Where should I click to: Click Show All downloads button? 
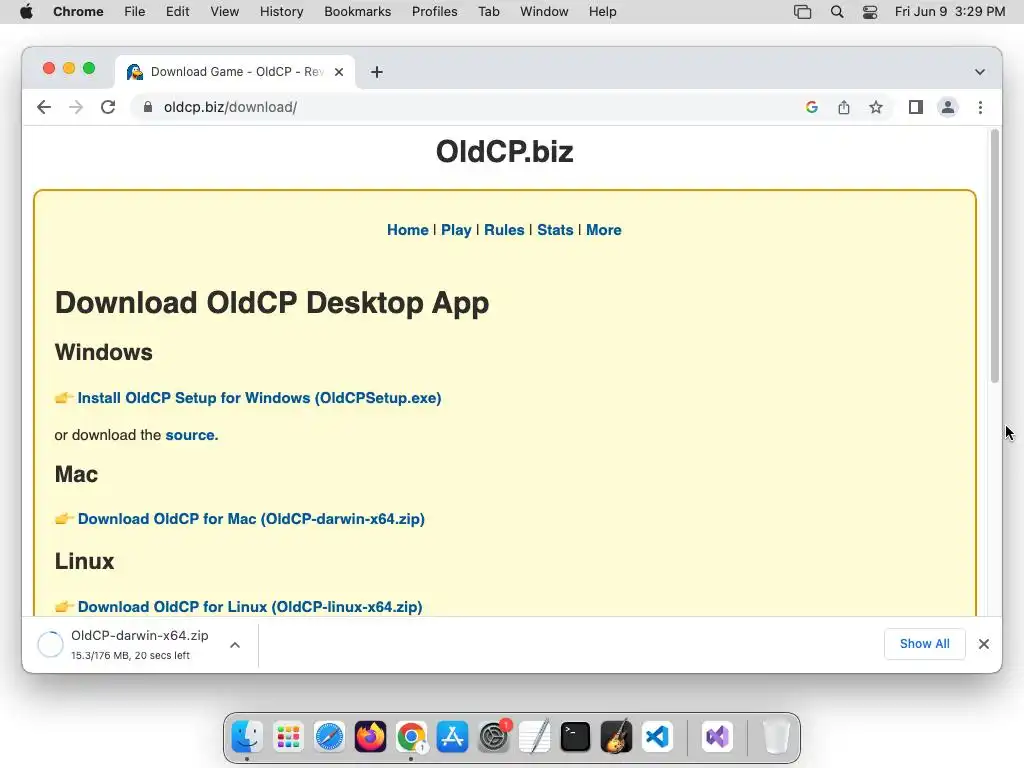pyautogui.click(x=925, y=644)
